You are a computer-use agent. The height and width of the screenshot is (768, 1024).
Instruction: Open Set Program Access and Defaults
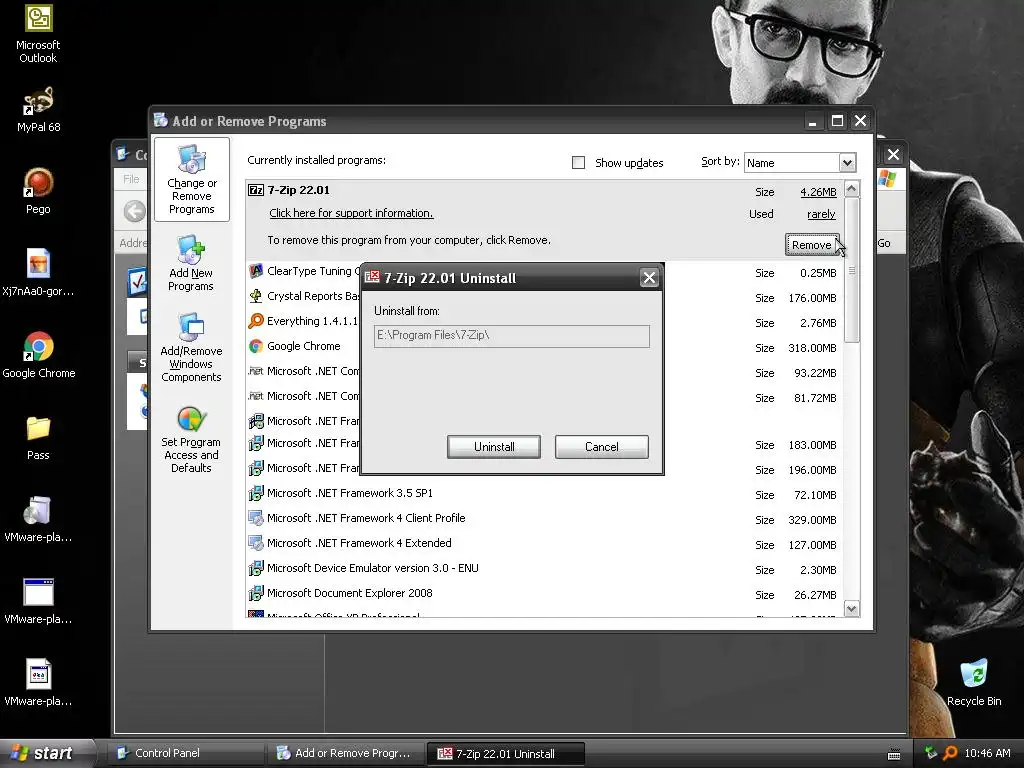click(x=191, y=439)
